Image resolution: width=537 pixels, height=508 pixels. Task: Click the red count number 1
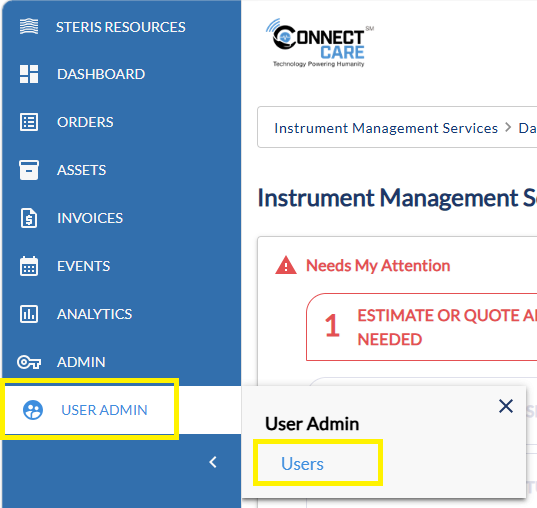click(332, 325)
